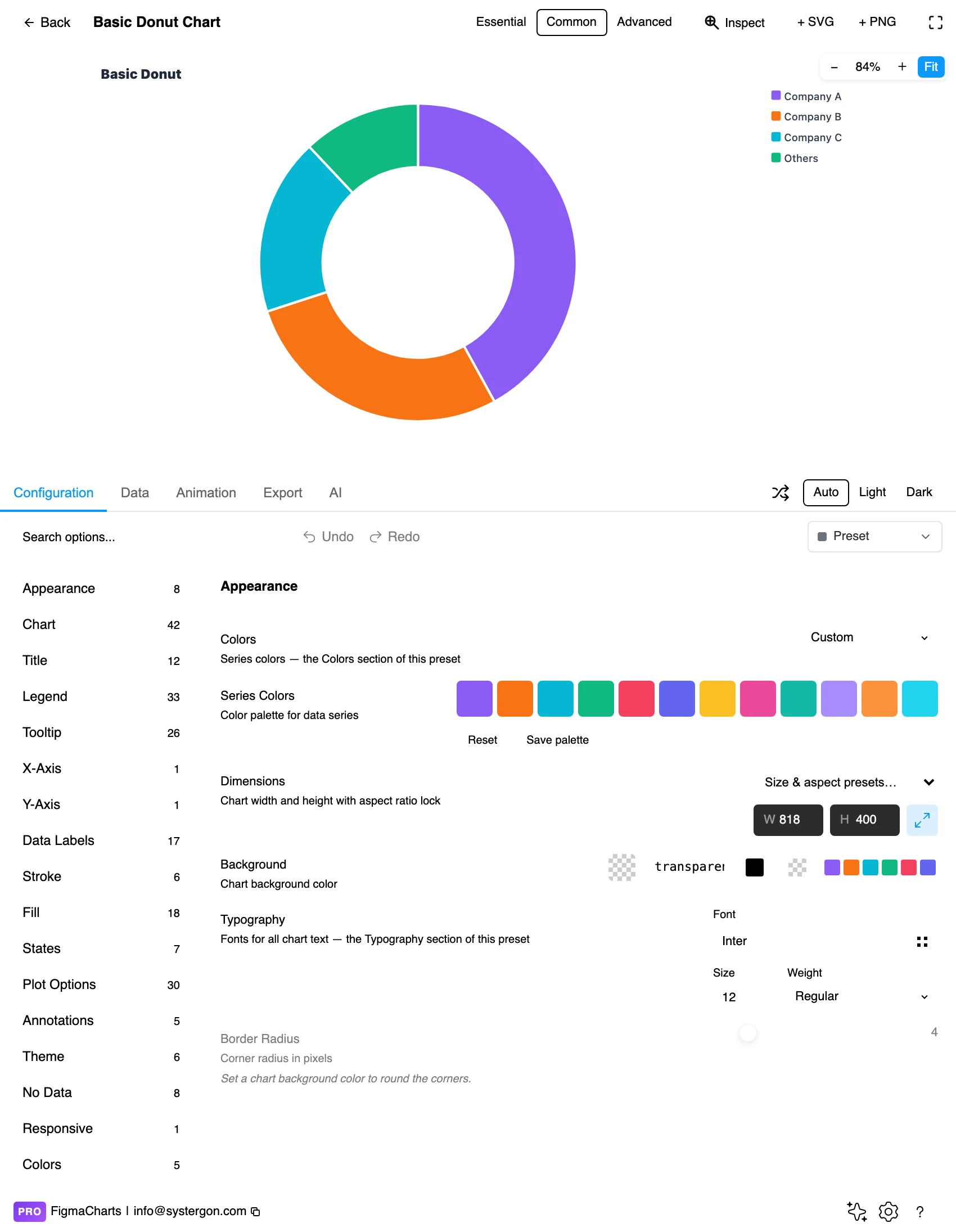Open the Plot Options category
956x1232 pixels.
click(x=101, y=985)
